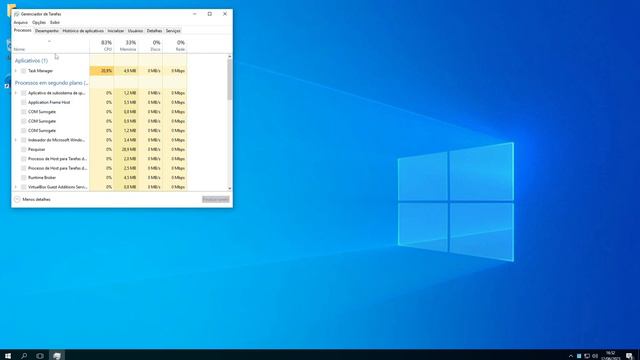
Task: Select the Task Manager row name
Action: [40, 71]
